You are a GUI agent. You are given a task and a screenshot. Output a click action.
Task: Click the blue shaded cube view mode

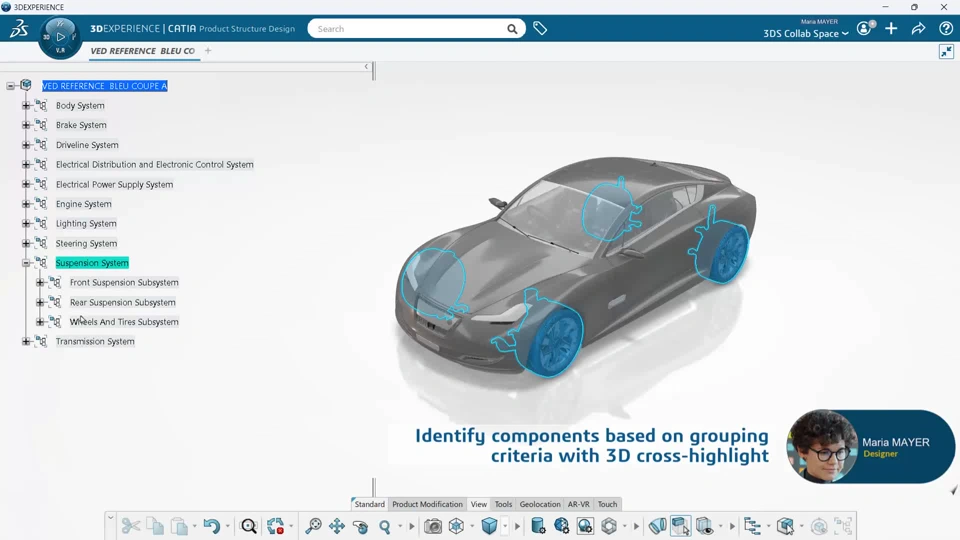(x=489, y=526)
